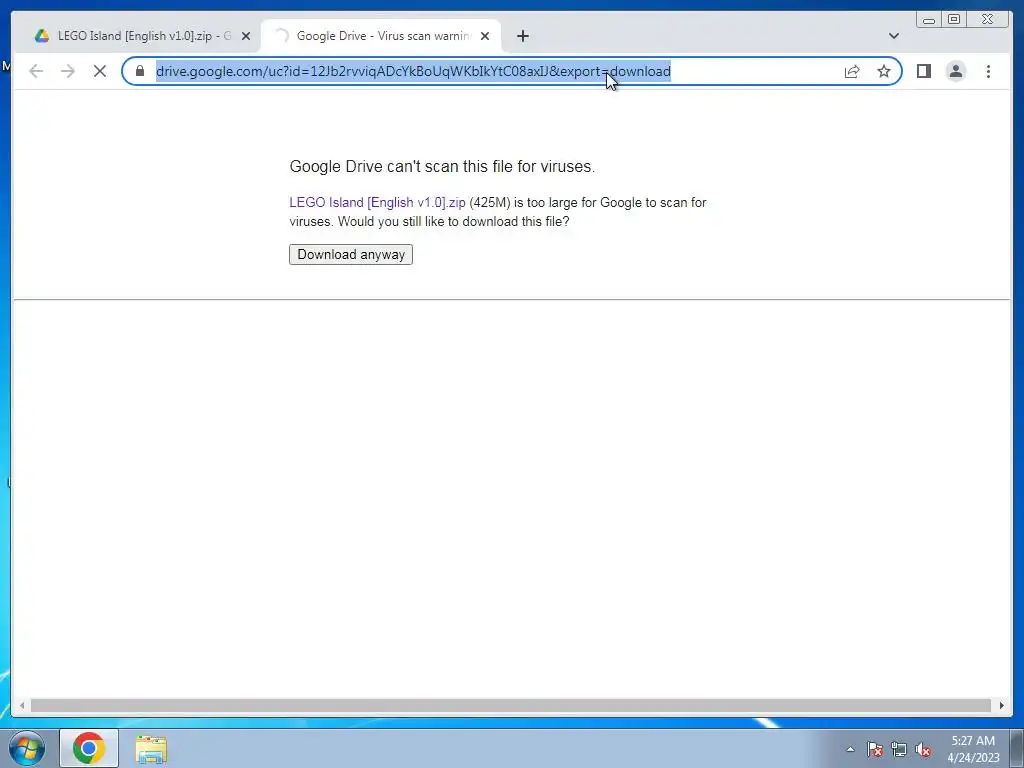Open a new tab with plus button
Image resolution: width=1024 pixels, height=768 pixels.
point(522,36)
